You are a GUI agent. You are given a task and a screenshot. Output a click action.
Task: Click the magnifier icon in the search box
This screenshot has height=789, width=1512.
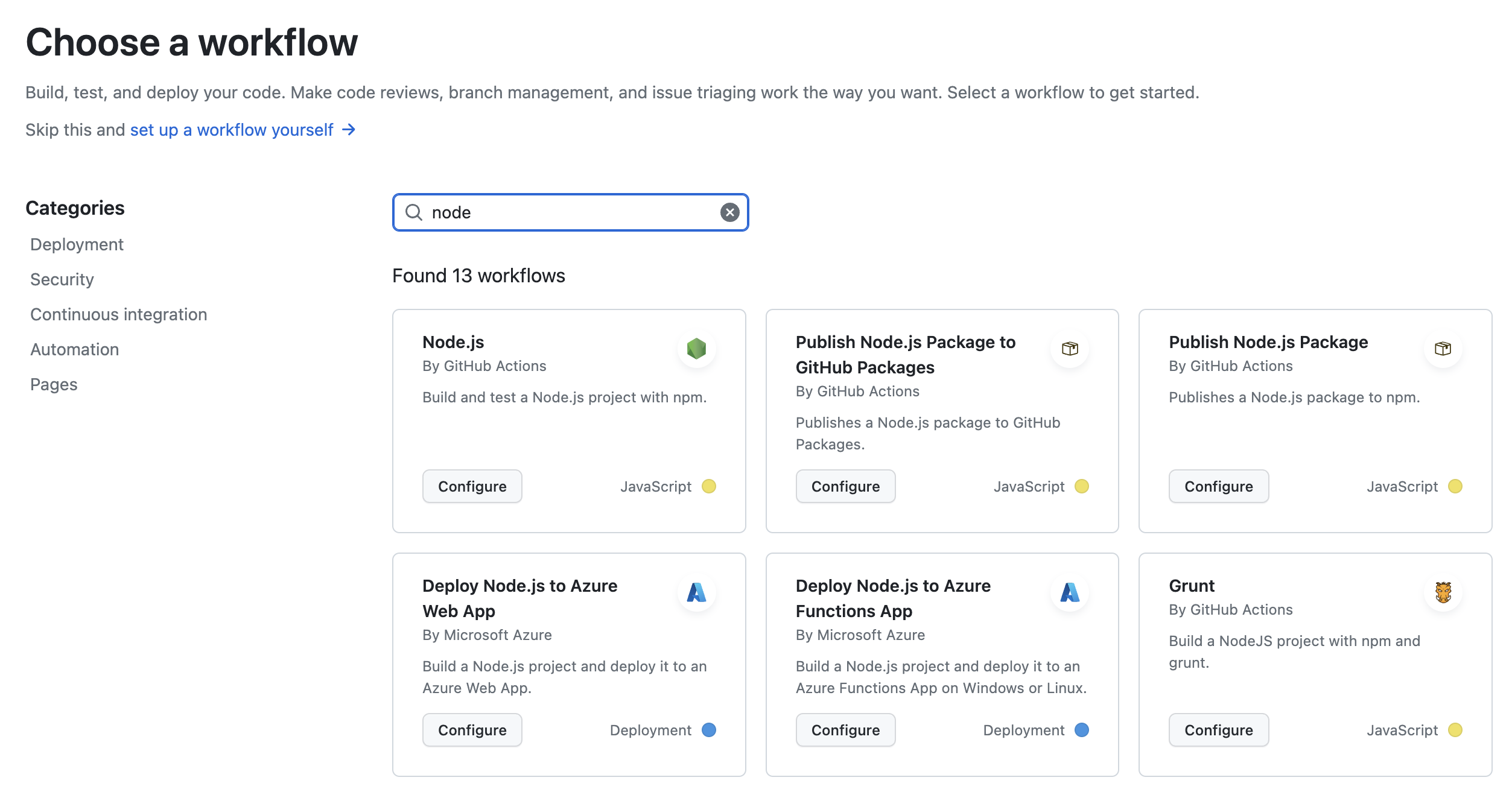coord(414,212)
